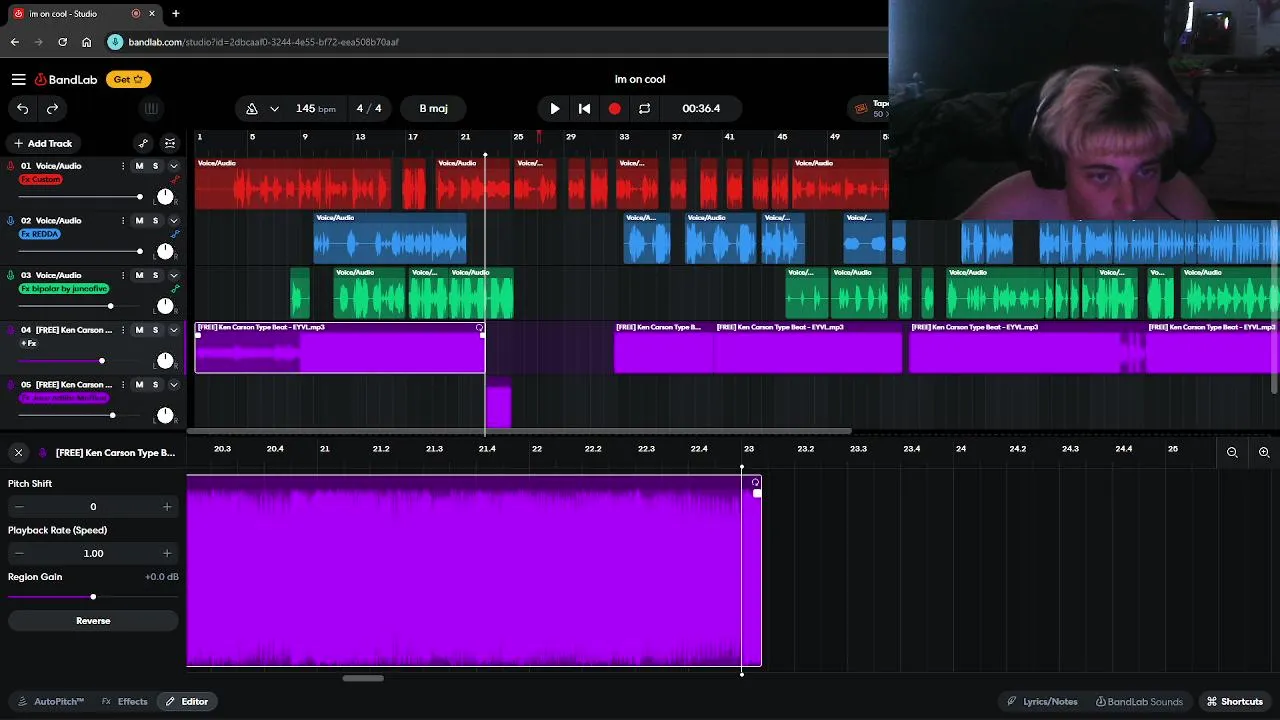Viewport: 1280px width, 720px height.
Task: Solo track 01 Voice/Audio
Action: click(155, 166)
